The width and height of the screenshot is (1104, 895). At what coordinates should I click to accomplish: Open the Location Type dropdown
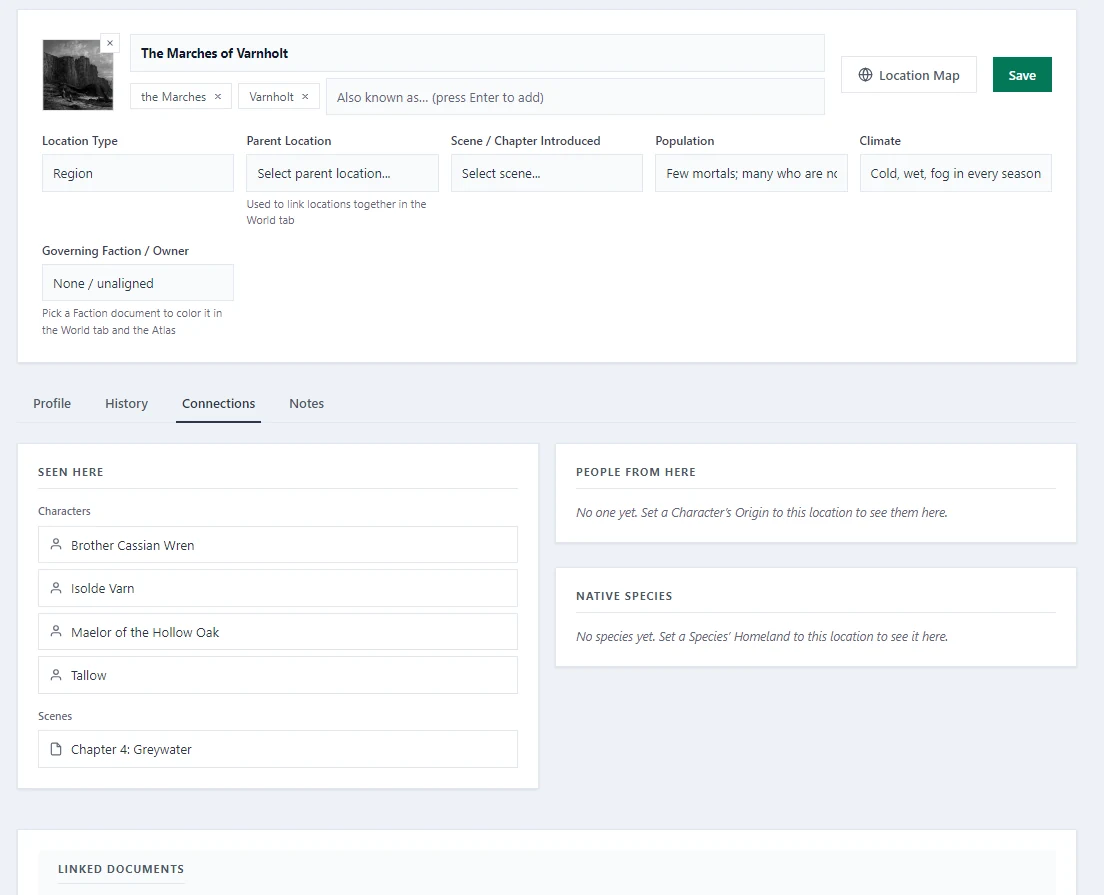tap(138, 173)
